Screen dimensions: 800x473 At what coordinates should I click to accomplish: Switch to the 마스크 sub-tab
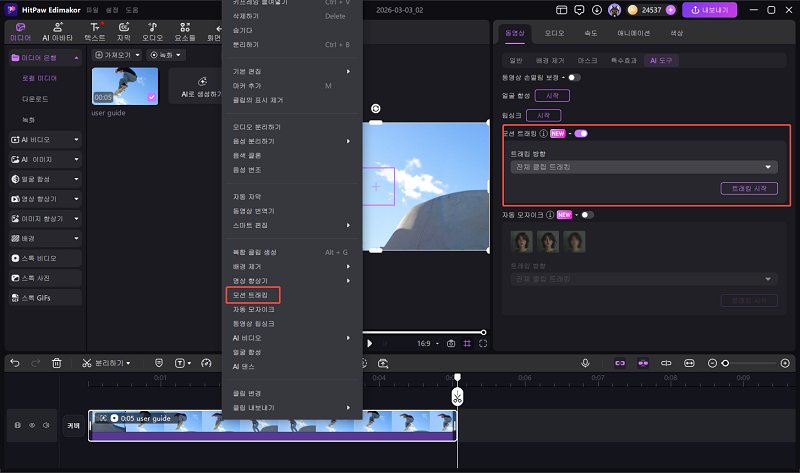(x=587, y=60)
